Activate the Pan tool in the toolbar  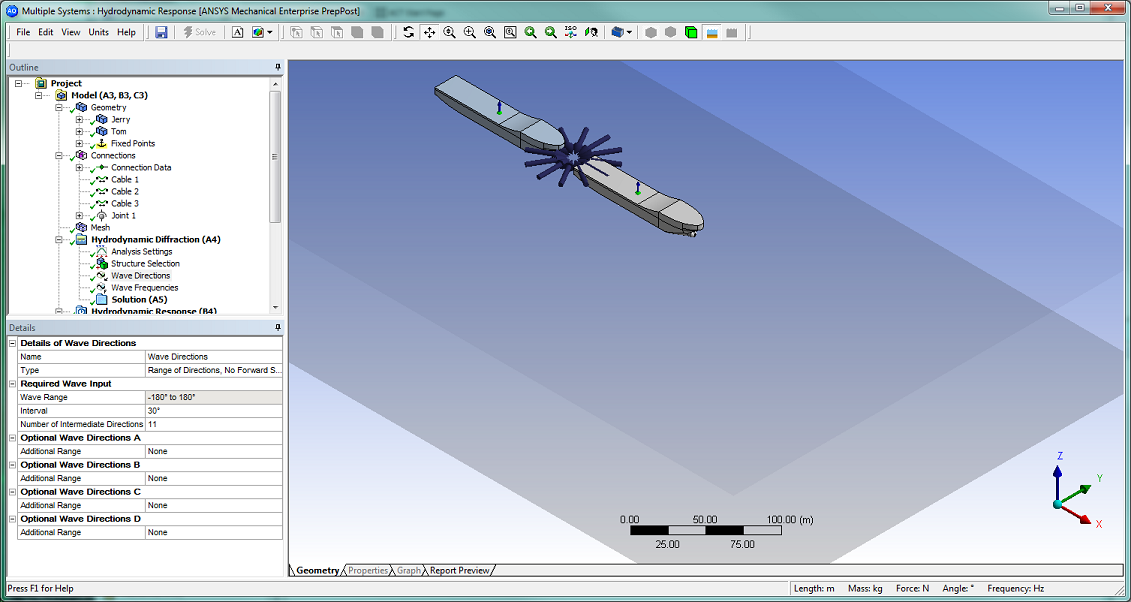coord(429,32)
